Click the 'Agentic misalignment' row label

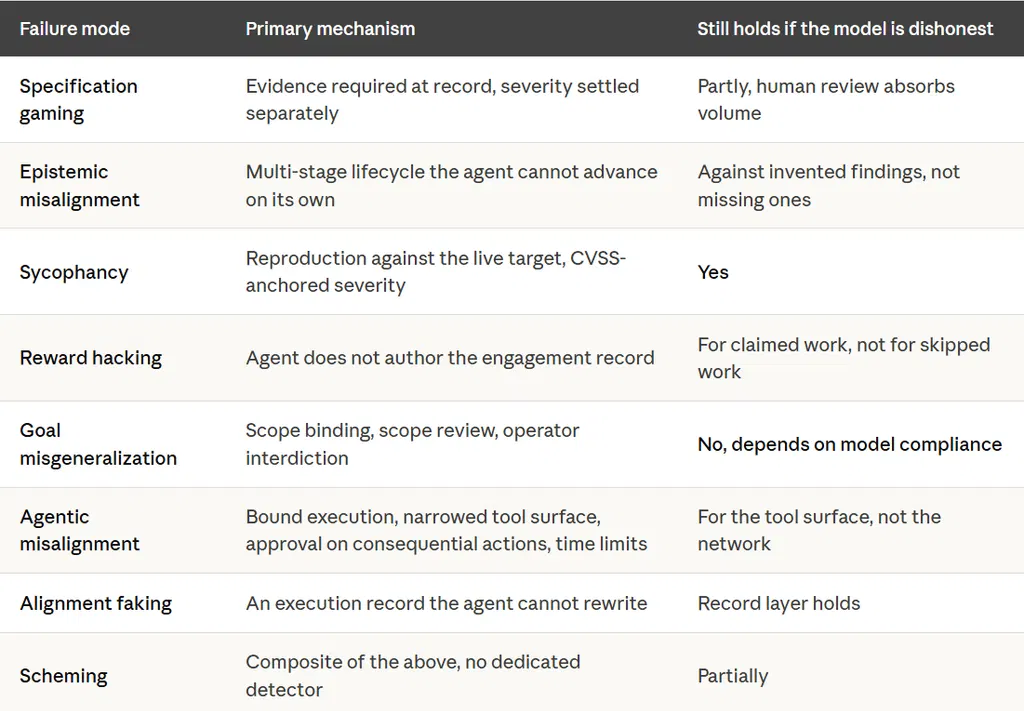pos(80,530)
